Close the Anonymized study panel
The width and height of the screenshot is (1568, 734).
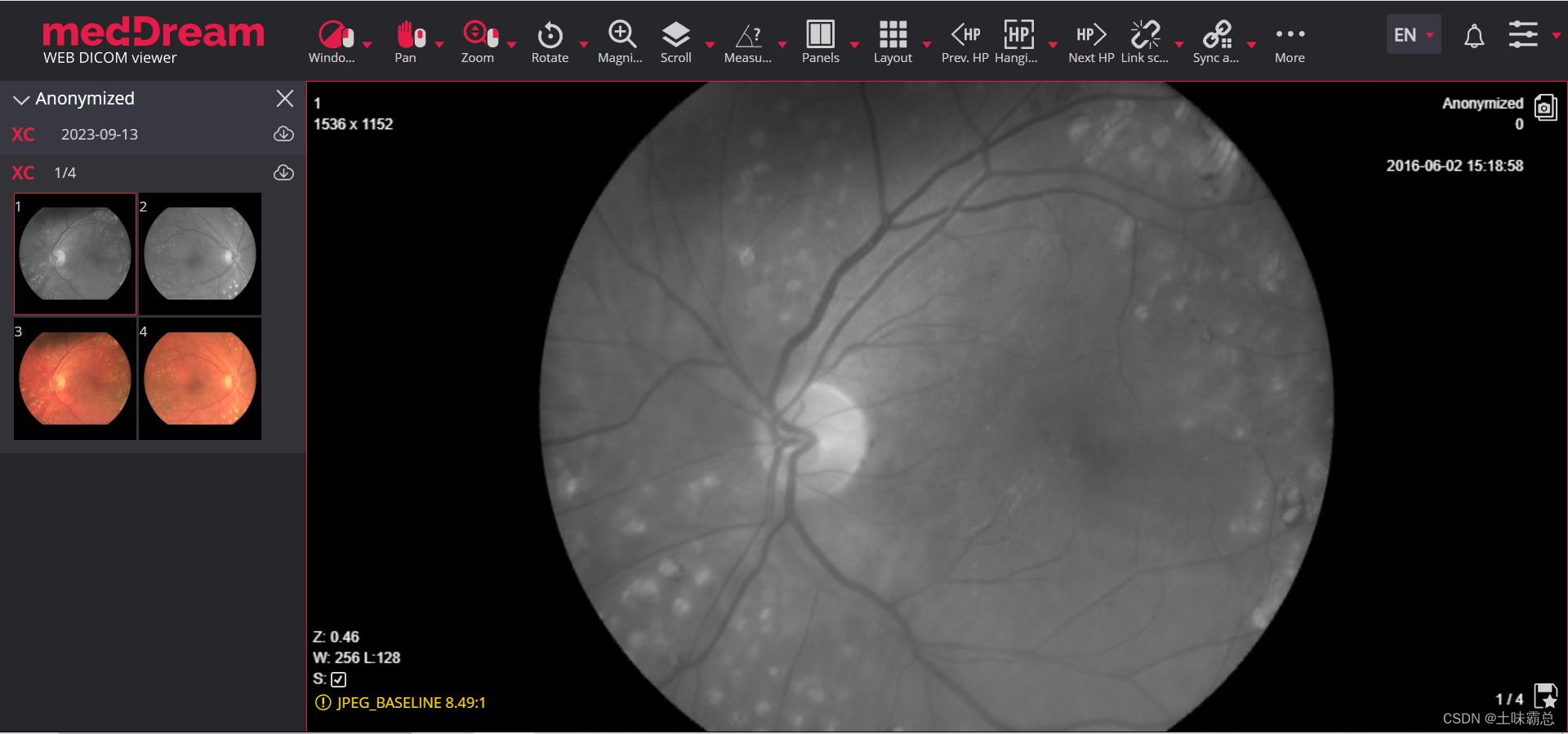tap(285, 99)
